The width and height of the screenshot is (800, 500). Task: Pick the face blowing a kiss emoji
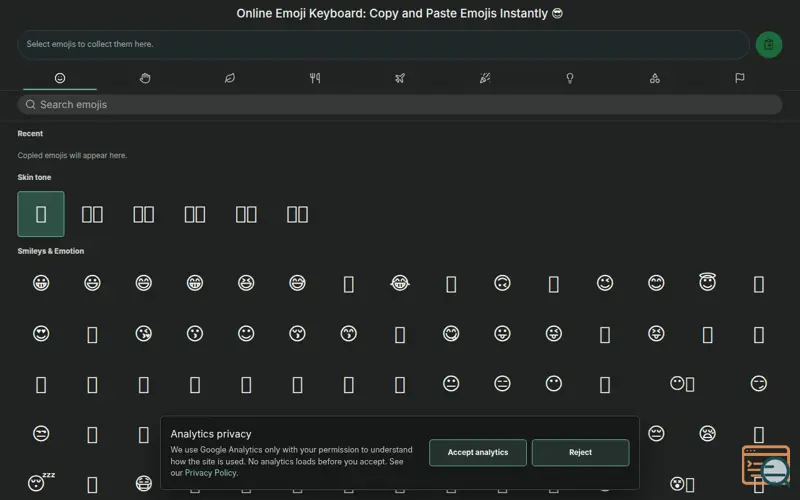coord(143,333)
